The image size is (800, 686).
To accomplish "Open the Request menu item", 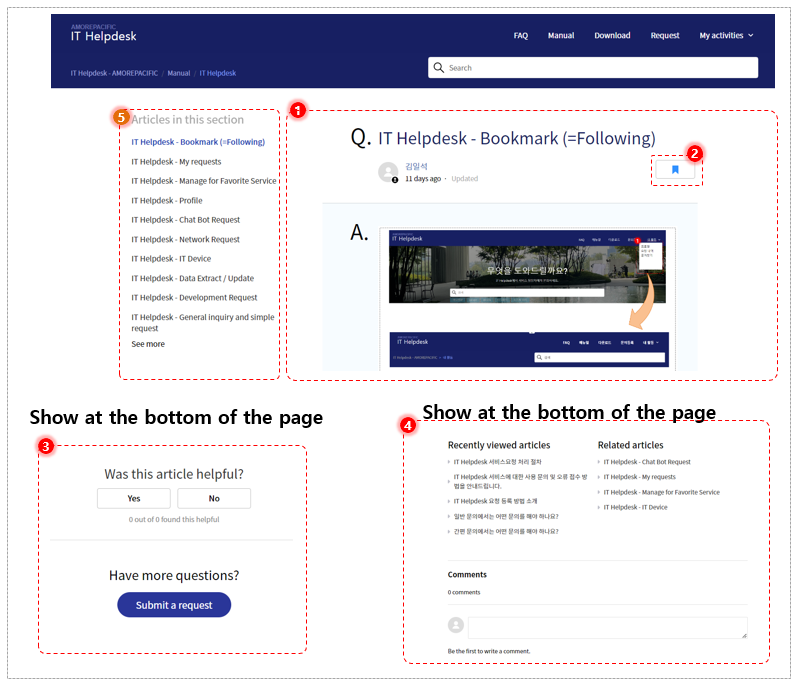I will tap(664, 35).
